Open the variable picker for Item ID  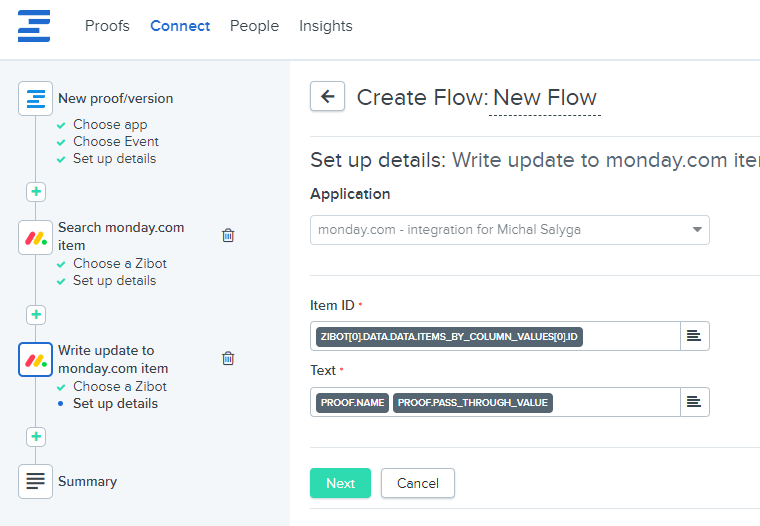pos(694,336)
